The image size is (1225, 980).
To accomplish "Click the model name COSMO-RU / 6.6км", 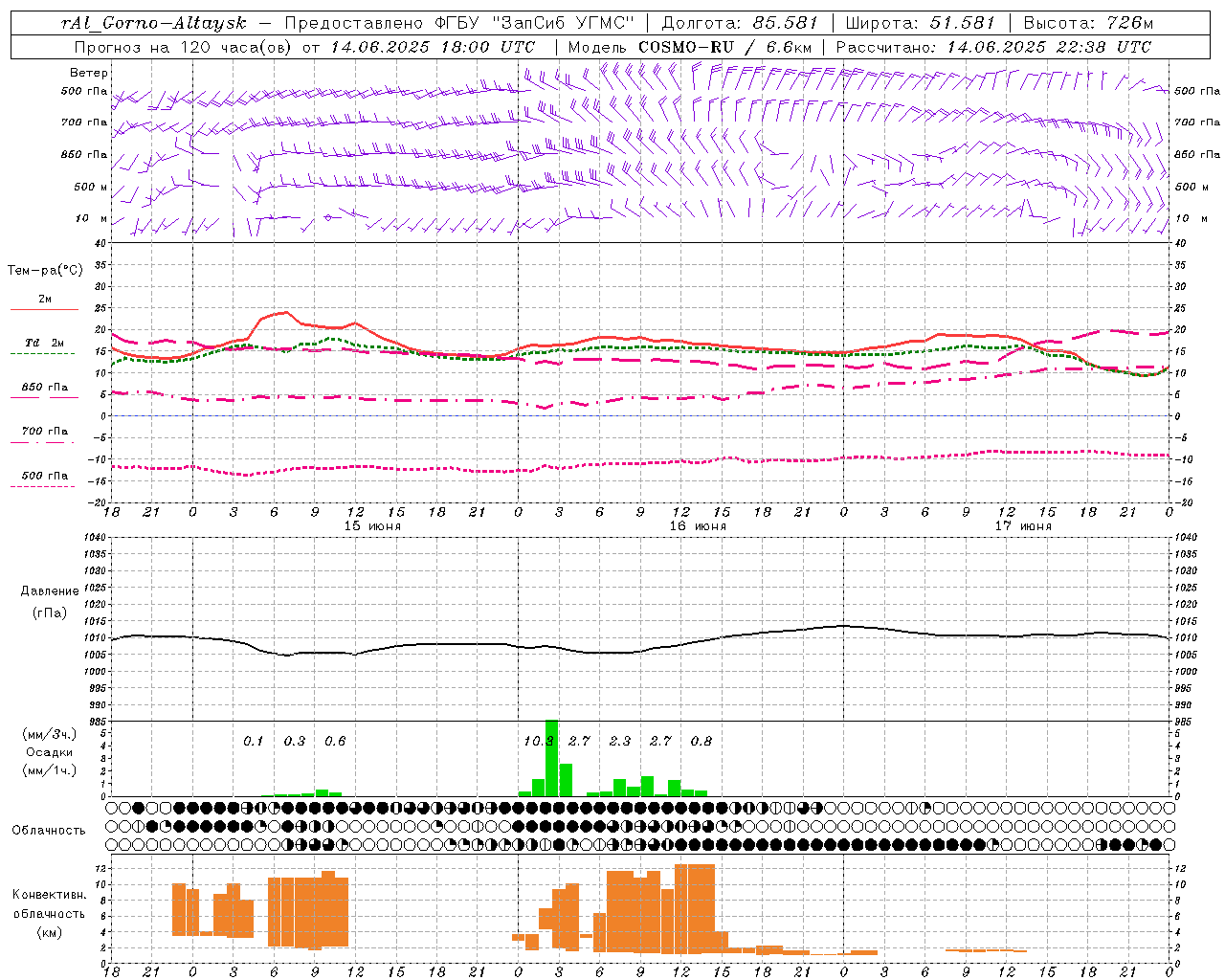I will coord(725,46).
